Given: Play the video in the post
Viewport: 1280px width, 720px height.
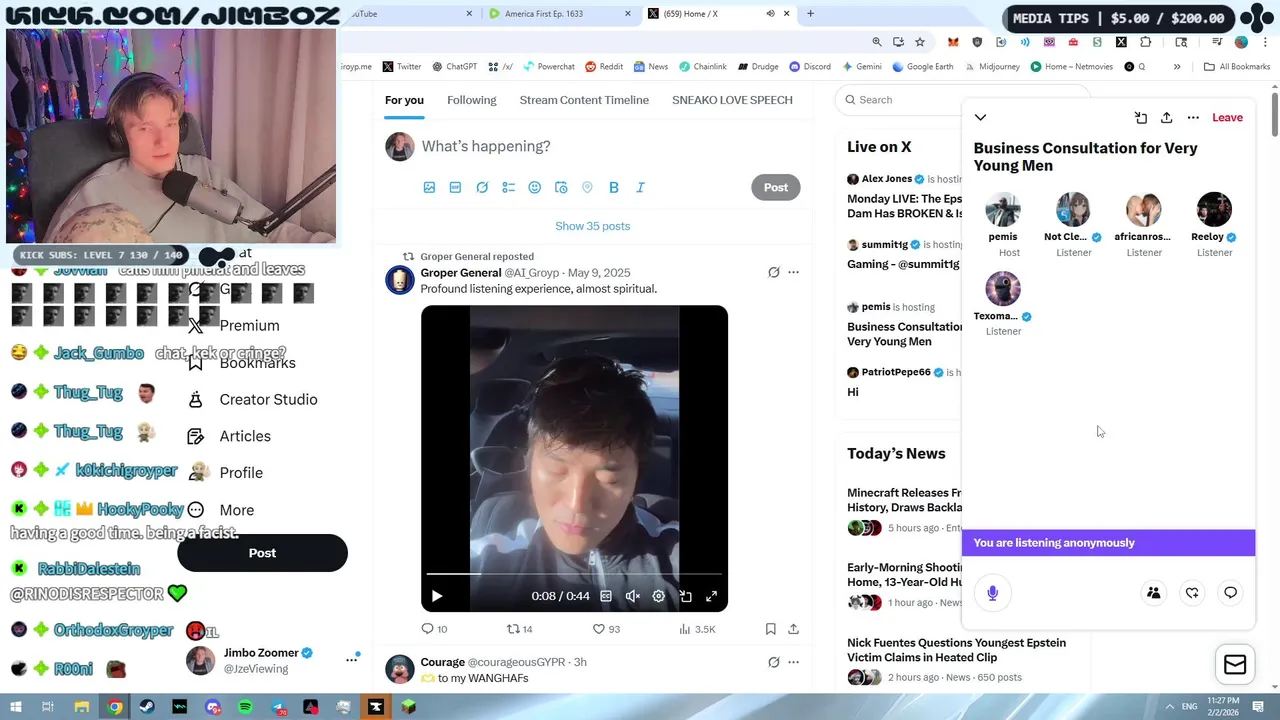Looking at the screenshot, I should (437, 596).
